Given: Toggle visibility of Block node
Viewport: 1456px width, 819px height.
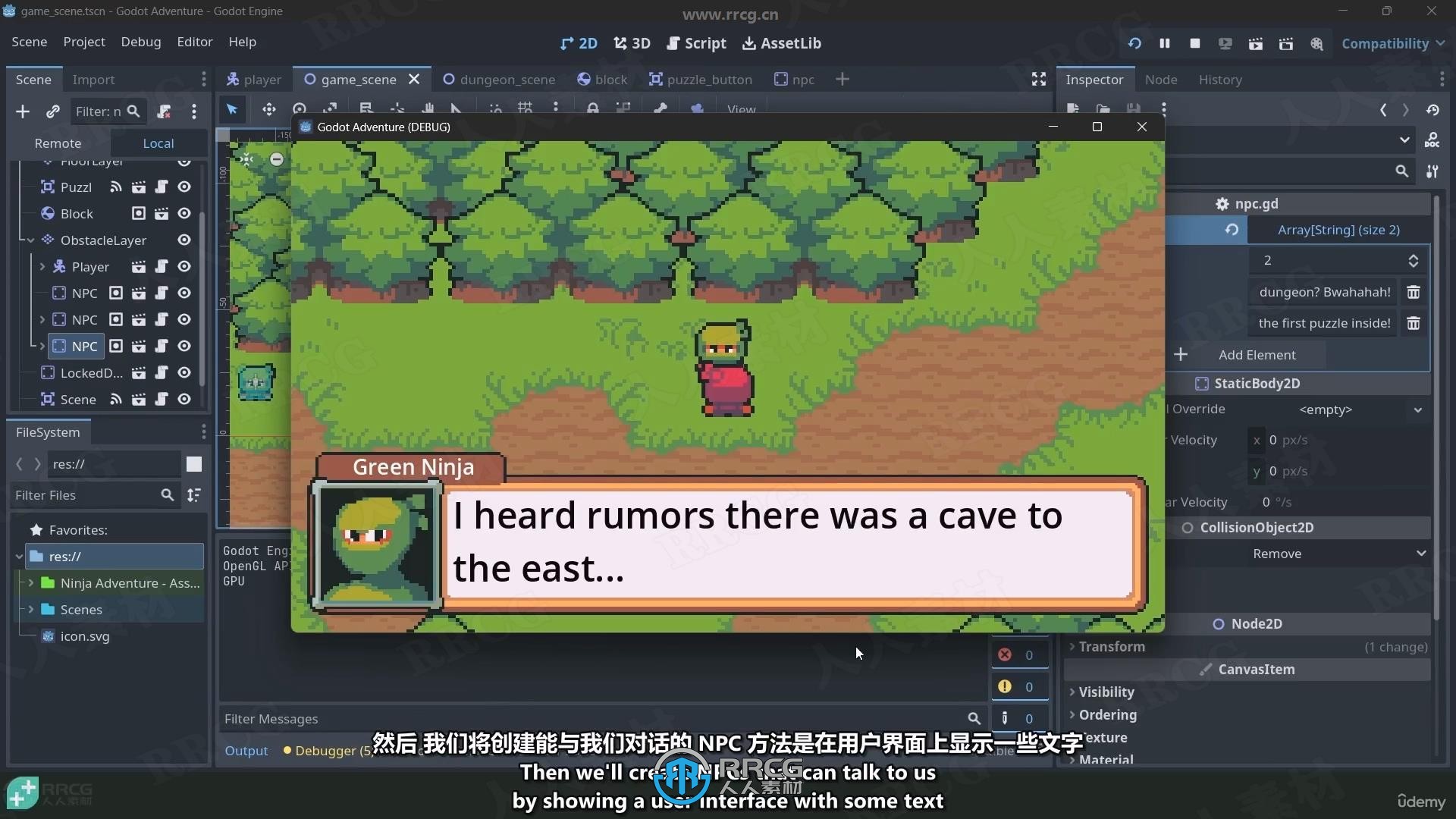Looking at the screenshot, I should coord(184,213).
